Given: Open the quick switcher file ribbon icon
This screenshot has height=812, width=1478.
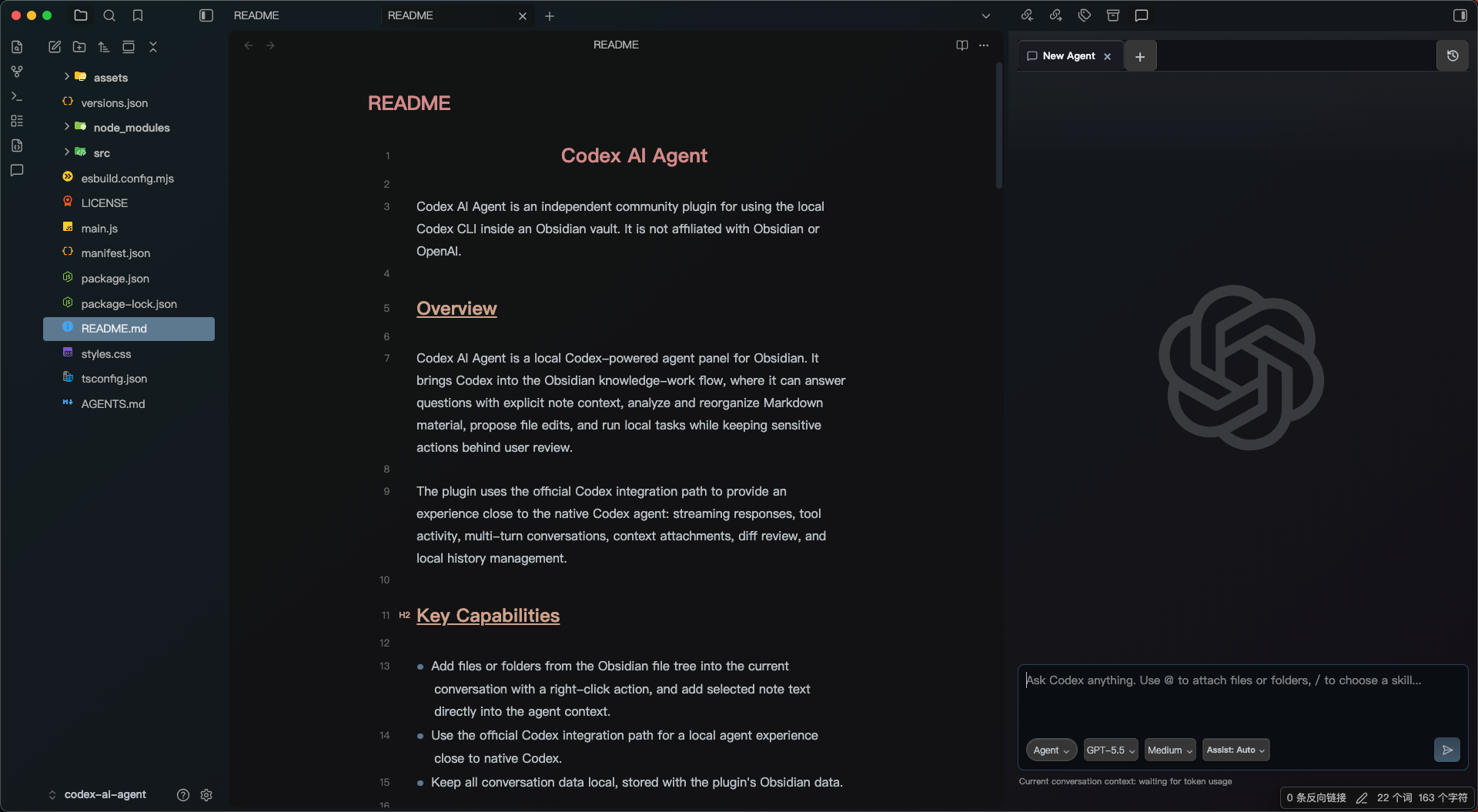Looking at the screenshot, I should point(17,47).
